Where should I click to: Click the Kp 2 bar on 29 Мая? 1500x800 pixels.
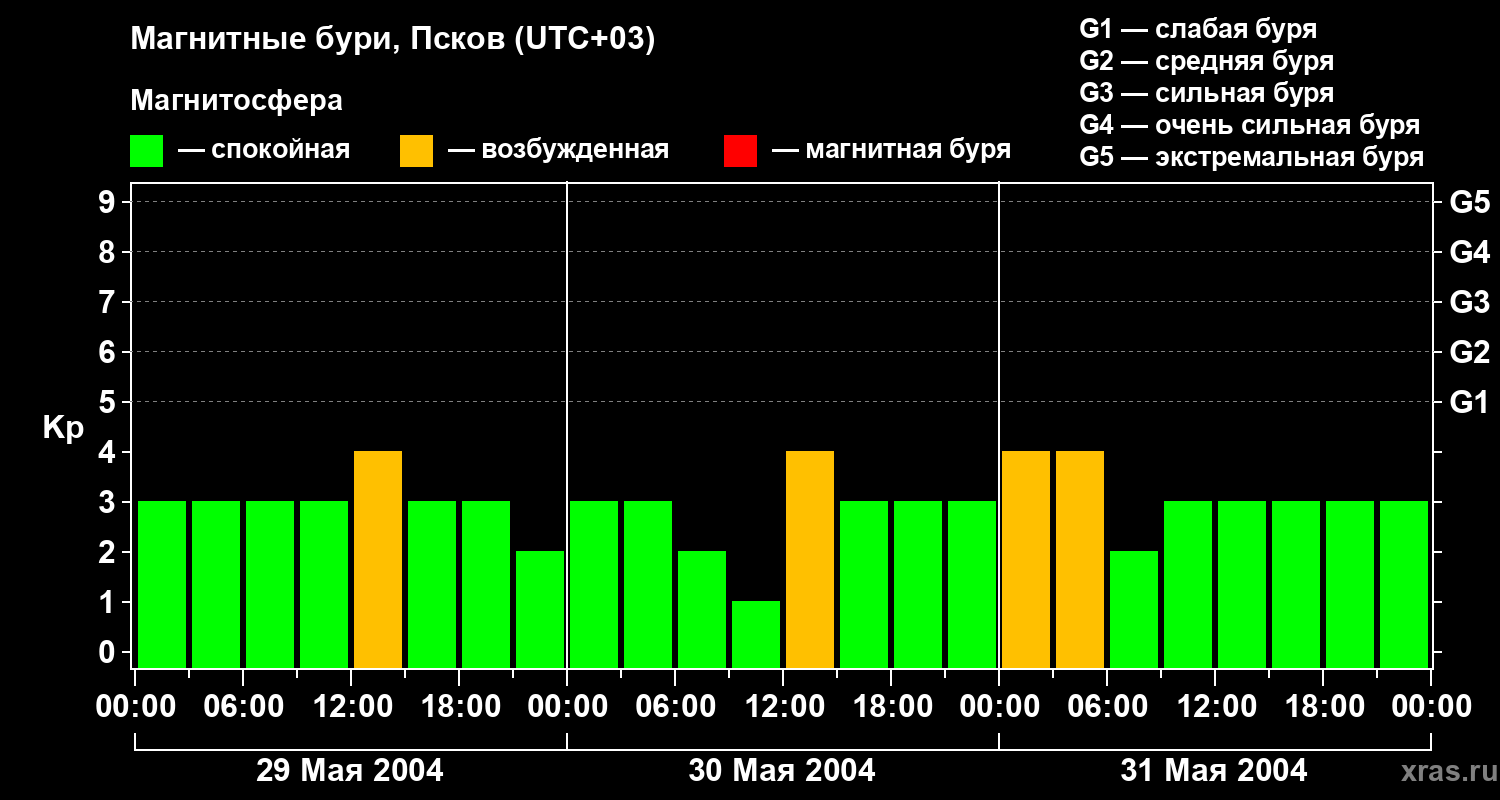[x=540, y=609]
